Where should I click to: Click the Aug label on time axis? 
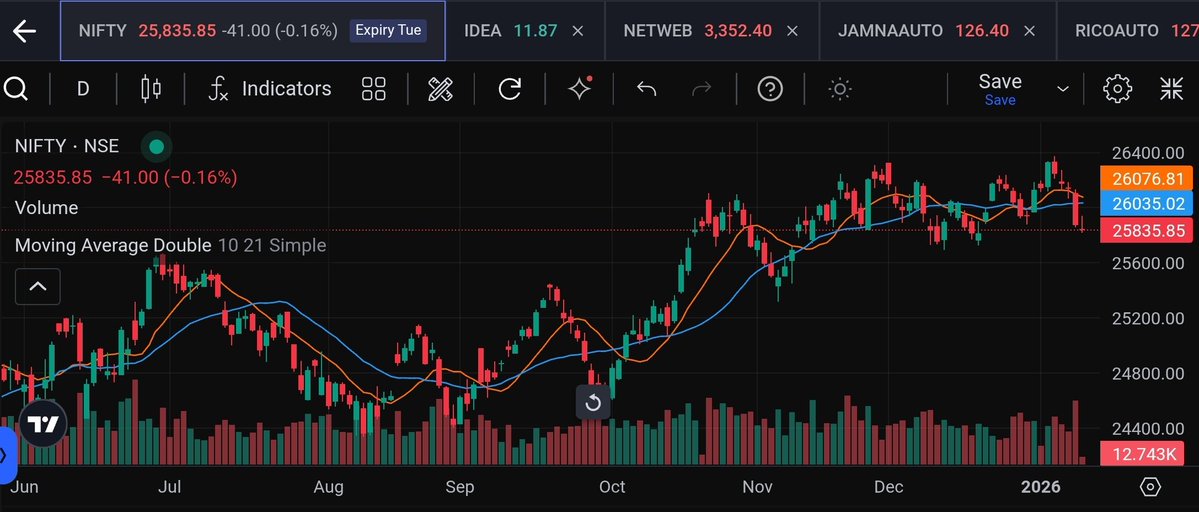pos(329,487)
